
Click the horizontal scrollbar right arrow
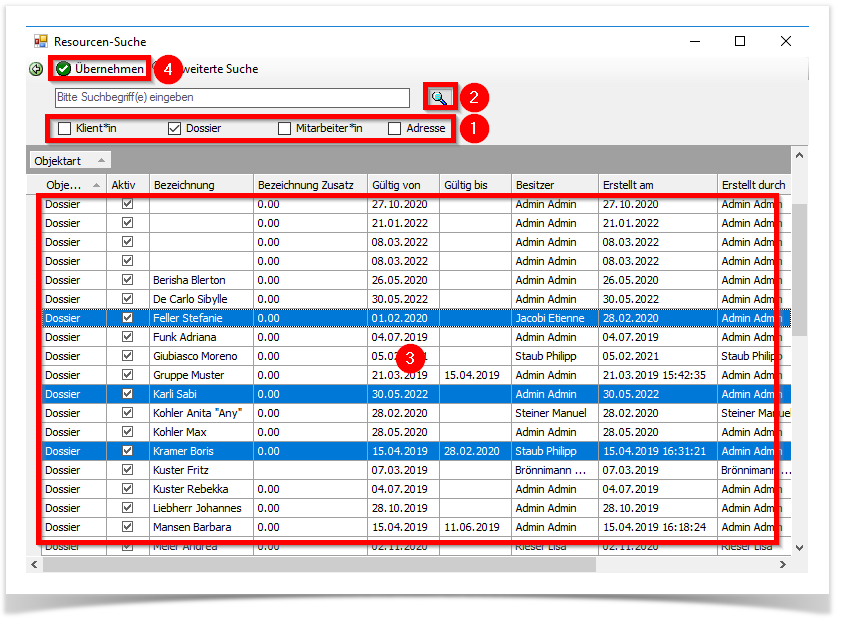click(x=783, y=564)
